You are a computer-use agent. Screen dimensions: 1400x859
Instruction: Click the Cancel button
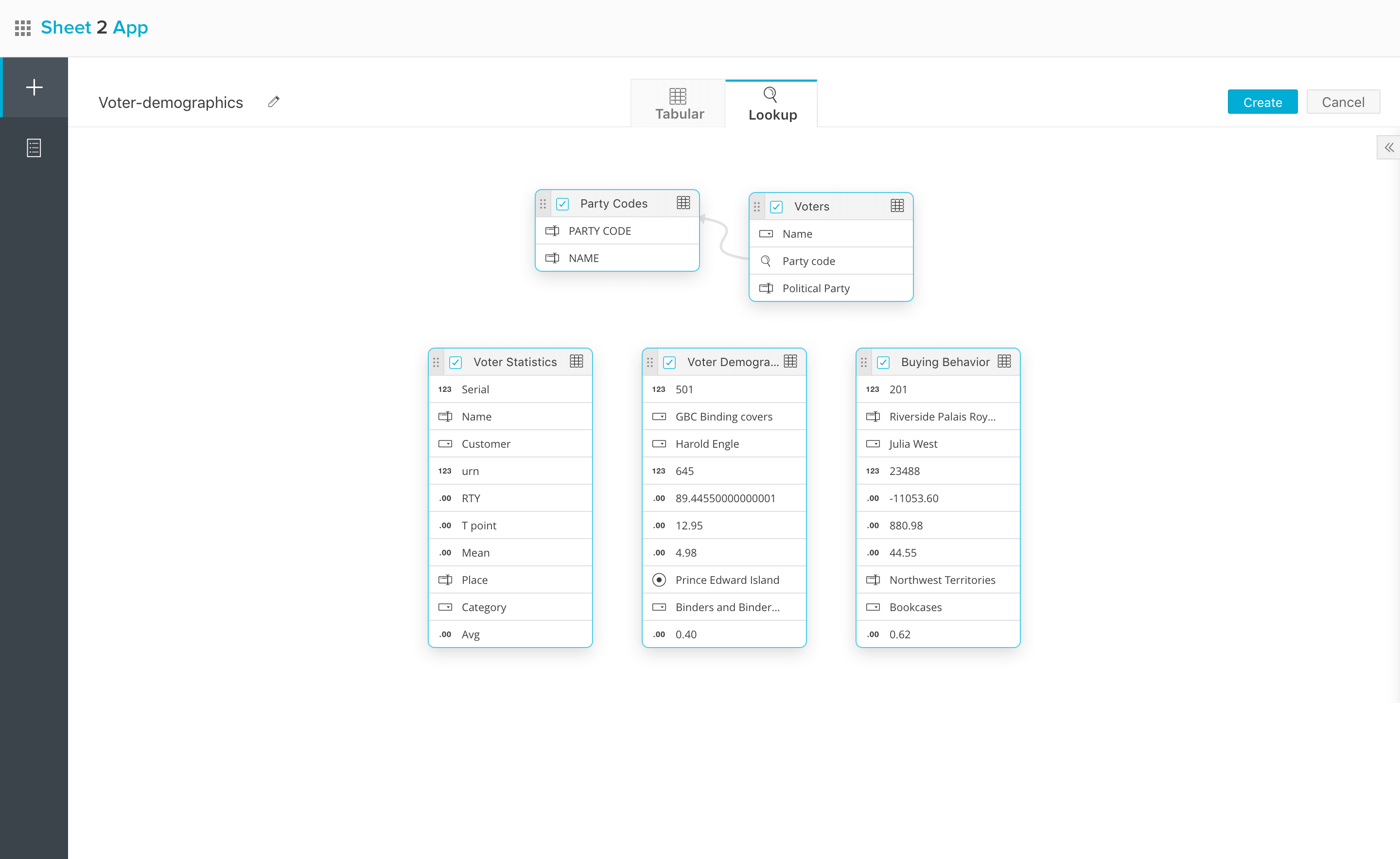point(1343,102)
